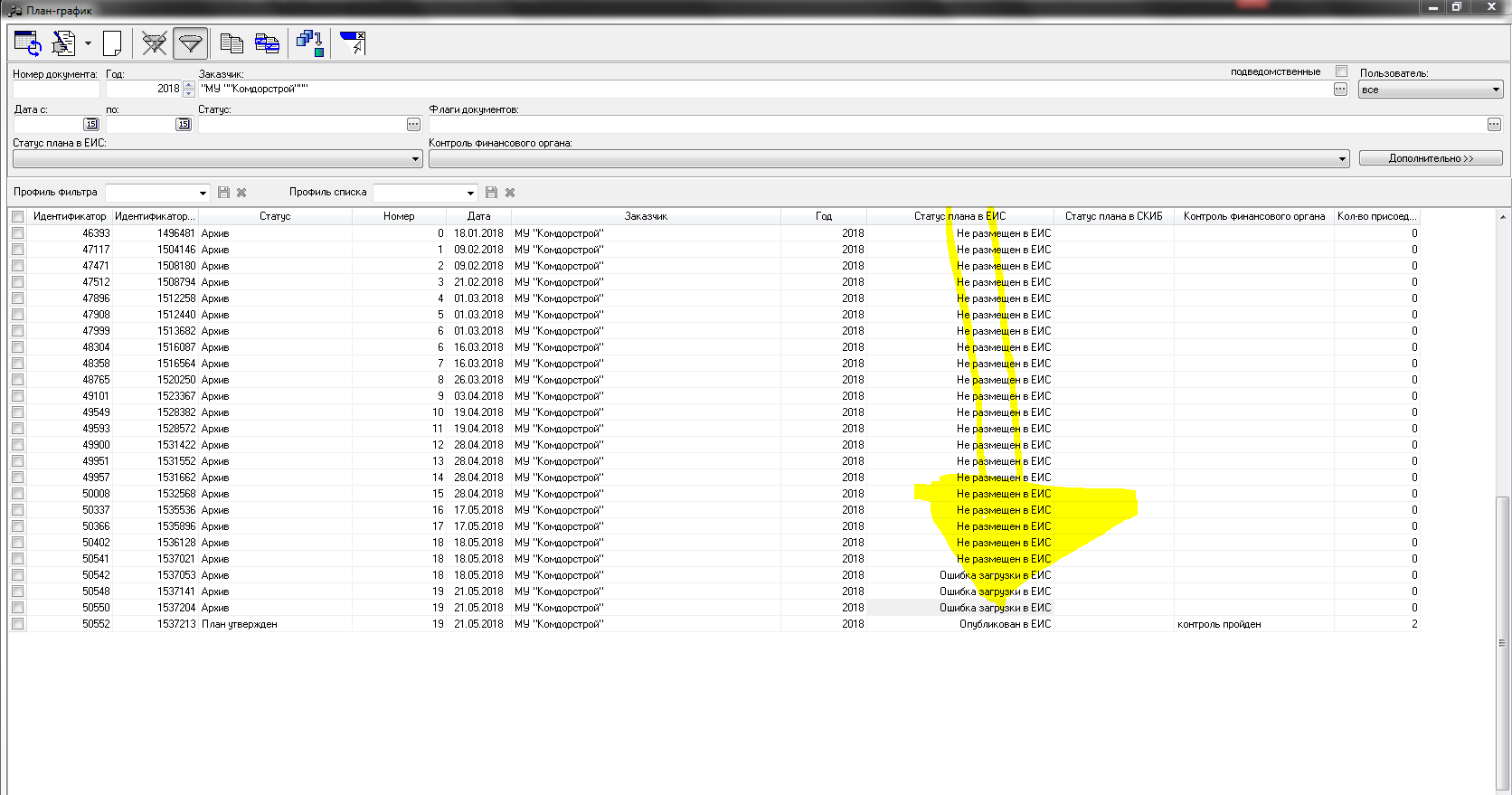This screenshot has height=795, width=1512.
Task: Open the 'Статус' selection ellipsis button
Action: click(x=413, y=124)
